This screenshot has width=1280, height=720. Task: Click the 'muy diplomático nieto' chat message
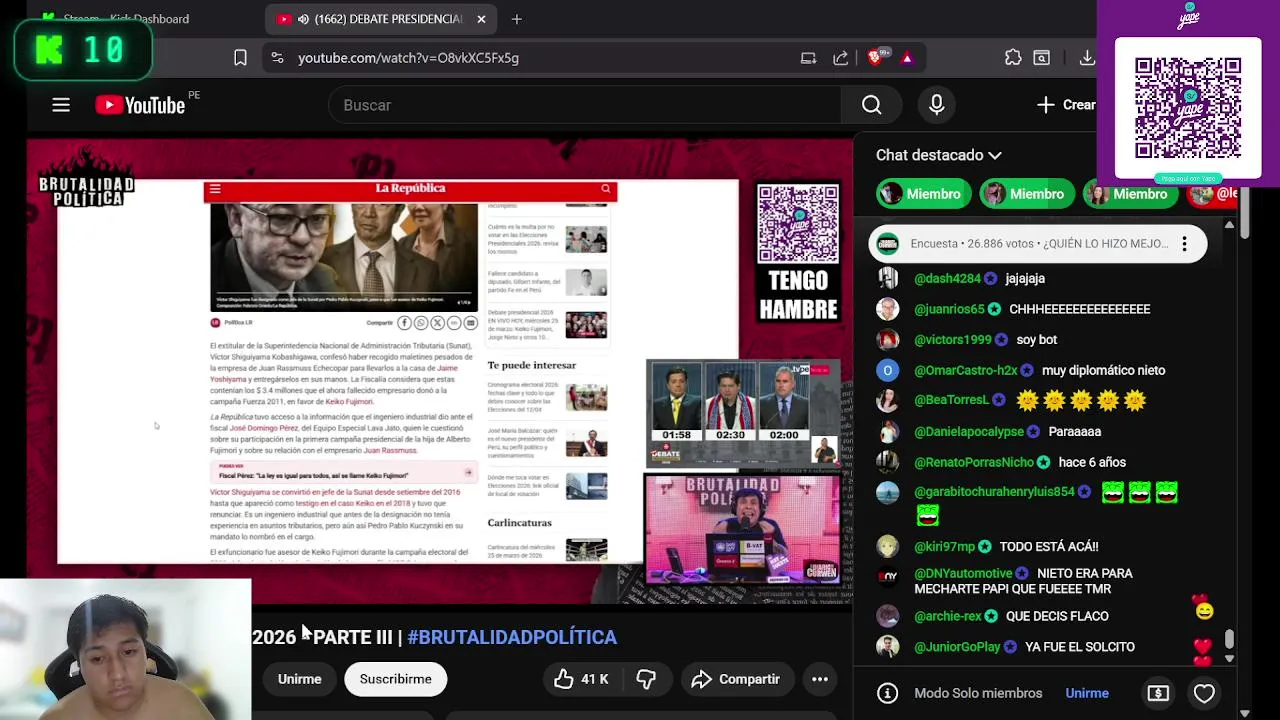click(x=1103, y=370)
